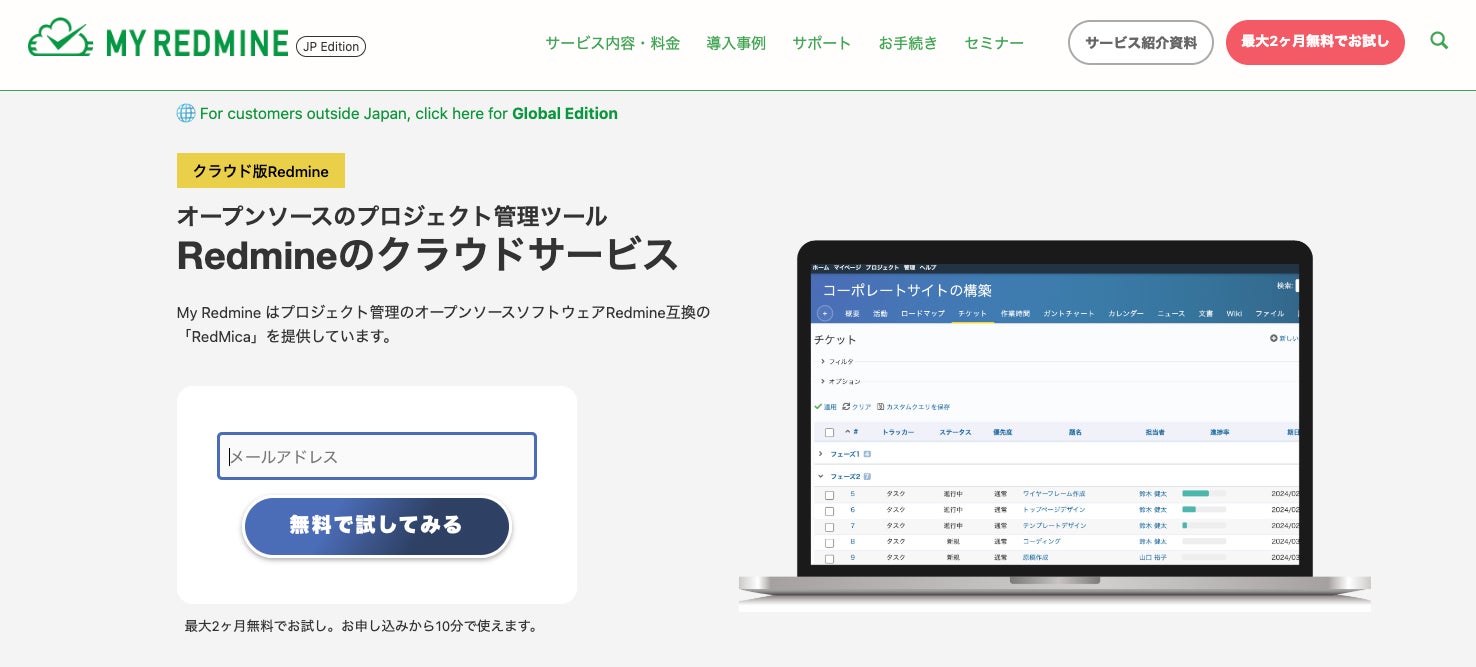Image resolution: width=1476 pixels, height=667 pixels.
Task: Click the red 最大2ヶ月無料でお試し button
Action: [x=1315, y=42]
